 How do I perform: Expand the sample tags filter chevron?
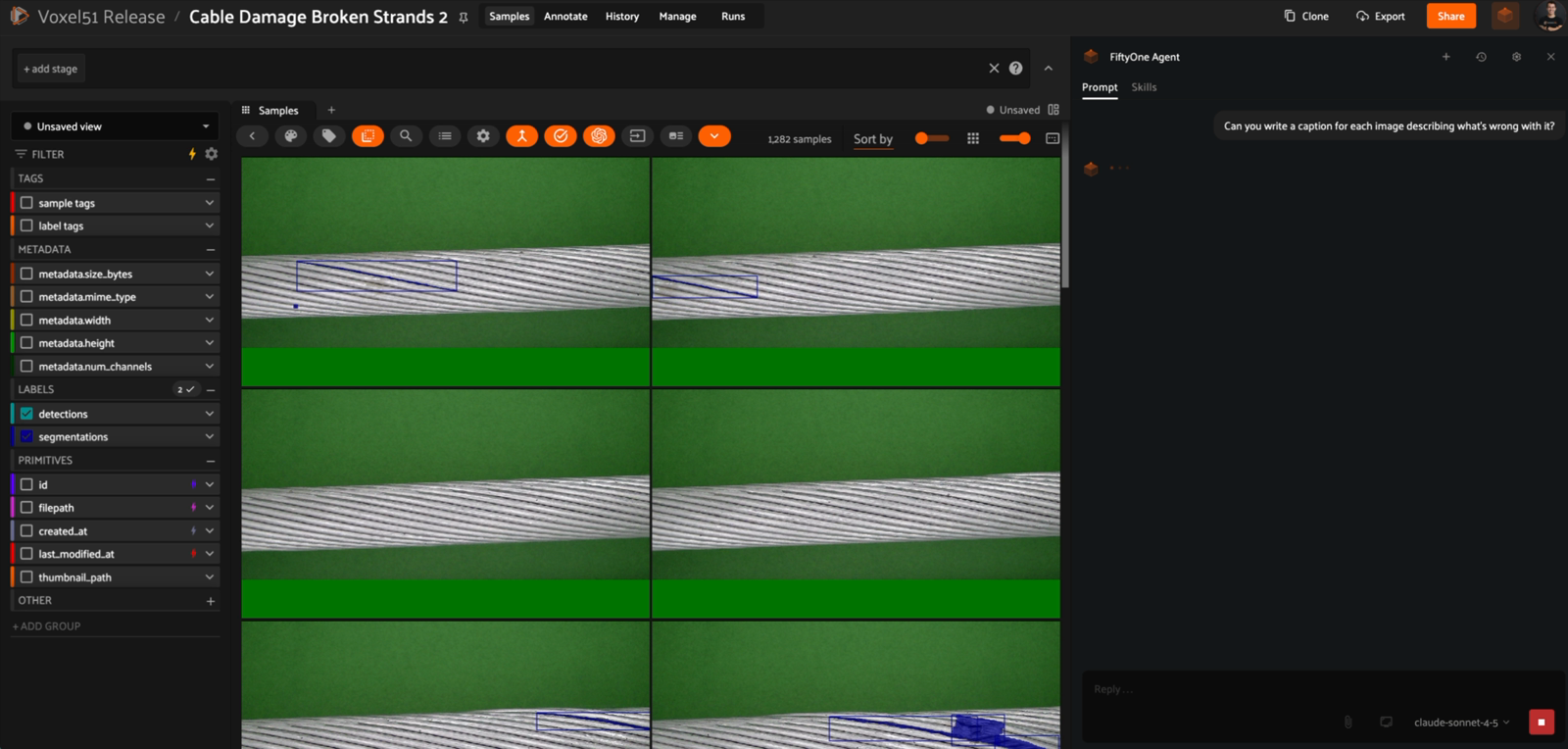(209, 203)
